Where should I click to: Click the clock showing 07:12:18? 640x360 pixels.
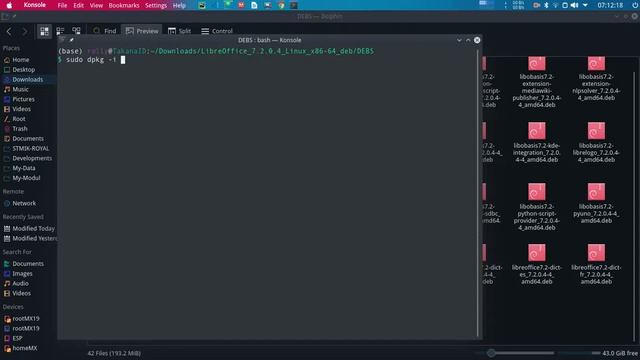[x=610, y=5]
